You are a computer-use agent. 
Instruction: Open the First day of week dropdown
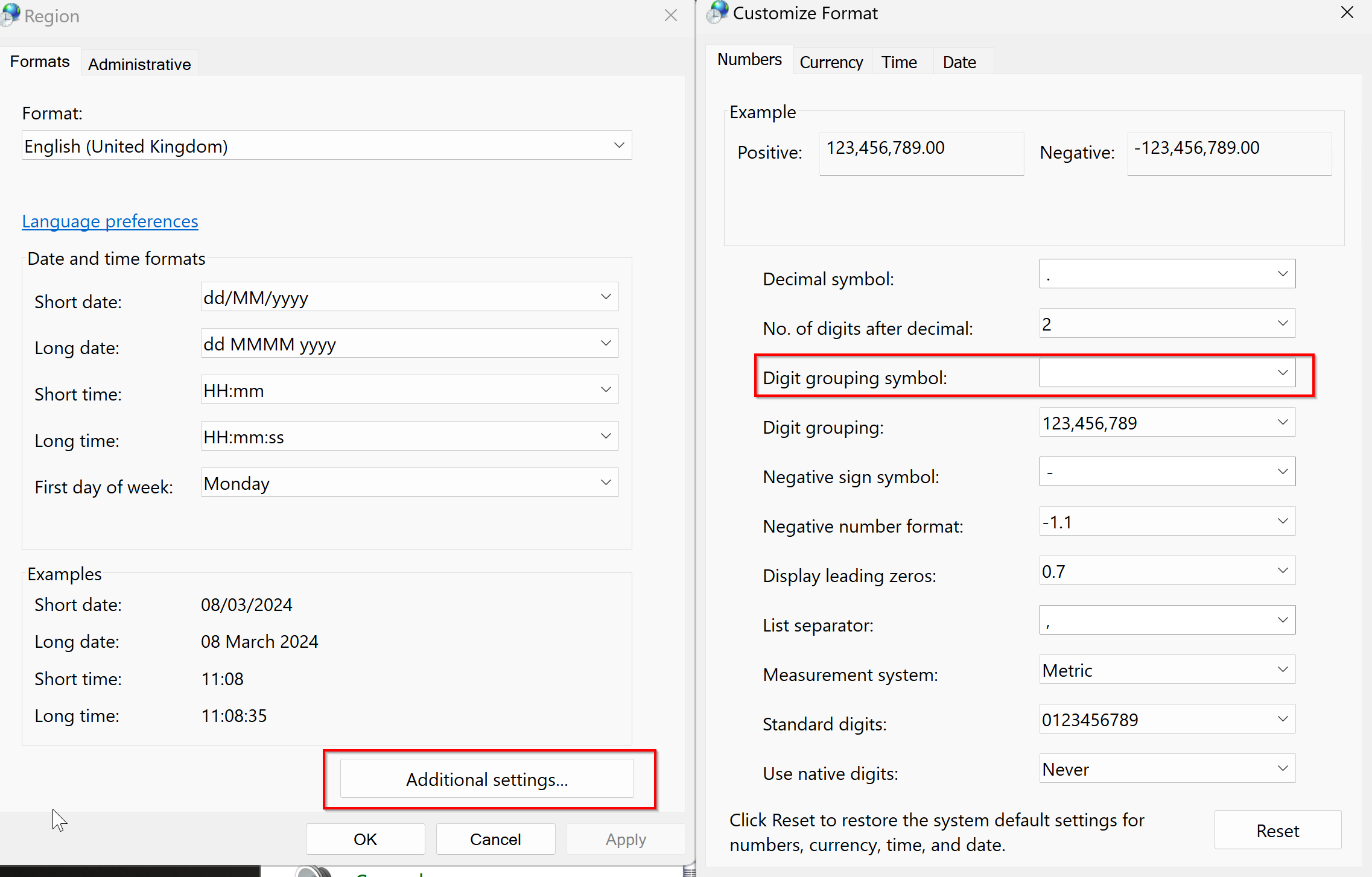(x=606, y=483)
